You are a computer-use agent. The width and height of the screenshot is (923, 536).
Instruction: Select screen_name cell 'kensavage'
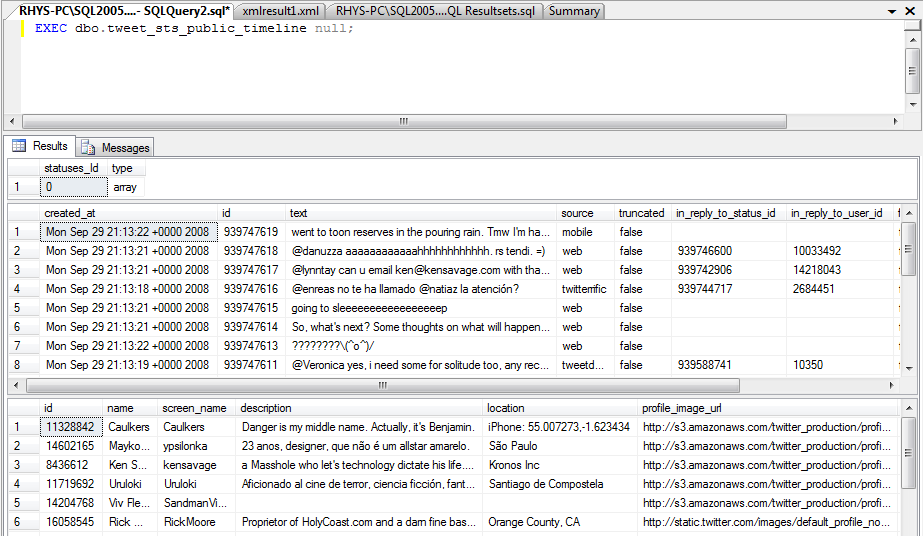tap(196, 465)
